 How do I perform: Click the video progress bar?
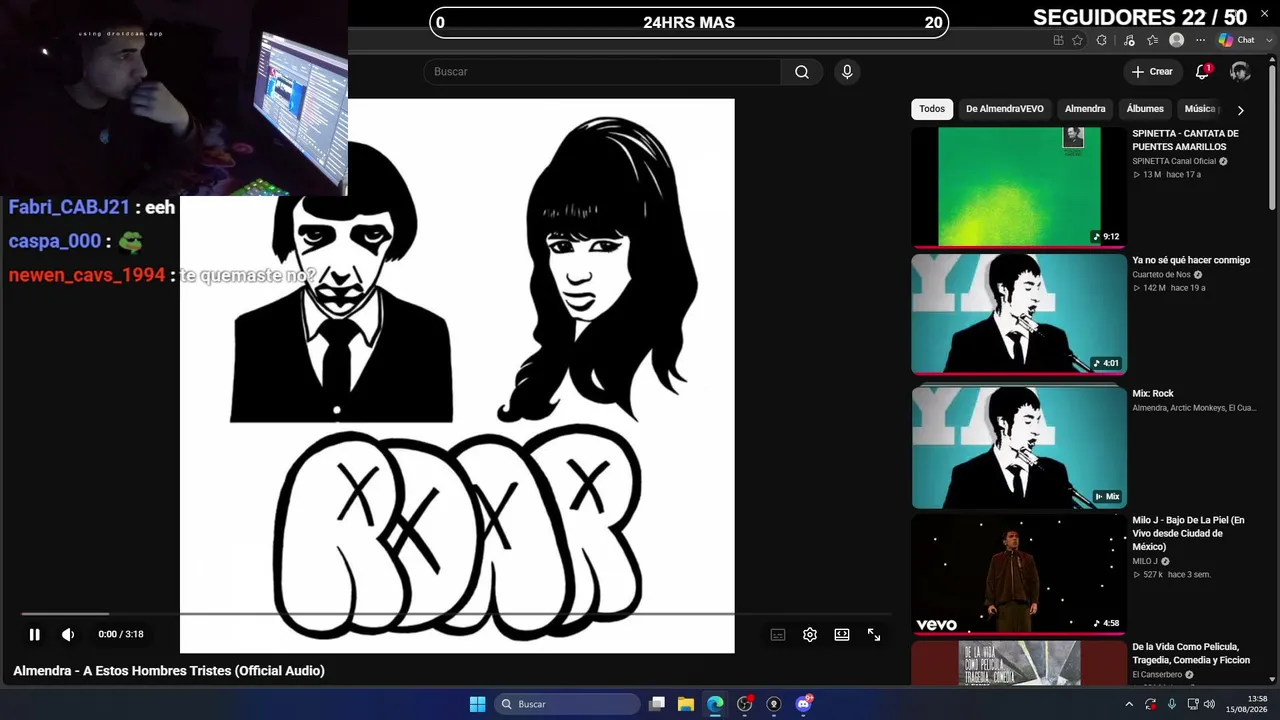pyautogui.click(x=456, y=613)
